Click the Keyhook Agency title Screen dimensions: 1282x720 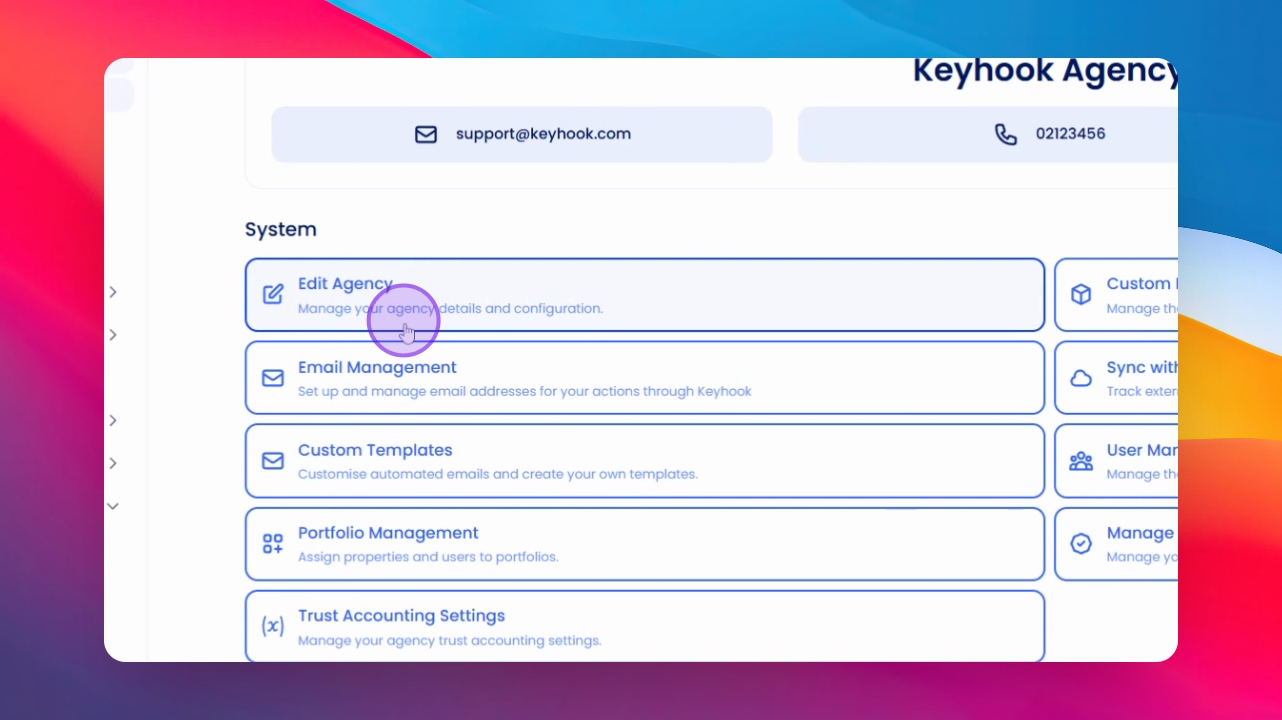click(x=1045, y=71)
